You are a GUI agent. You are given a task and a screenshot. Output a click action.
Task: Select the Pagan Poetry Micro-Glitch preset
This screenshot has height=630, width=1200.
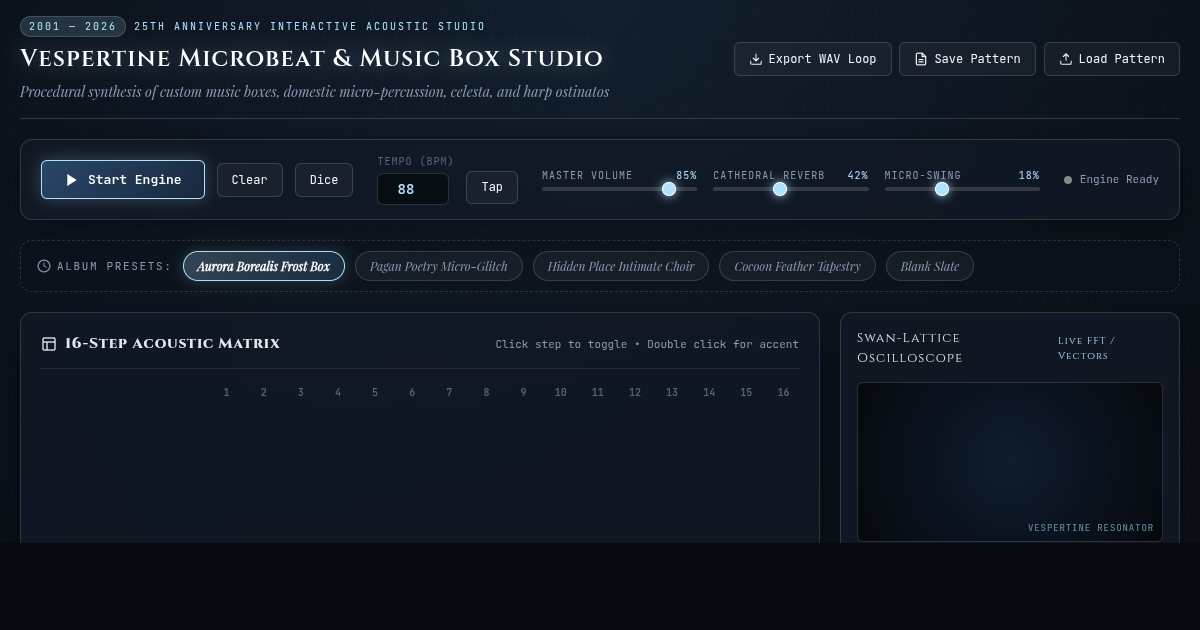(439, 266)
